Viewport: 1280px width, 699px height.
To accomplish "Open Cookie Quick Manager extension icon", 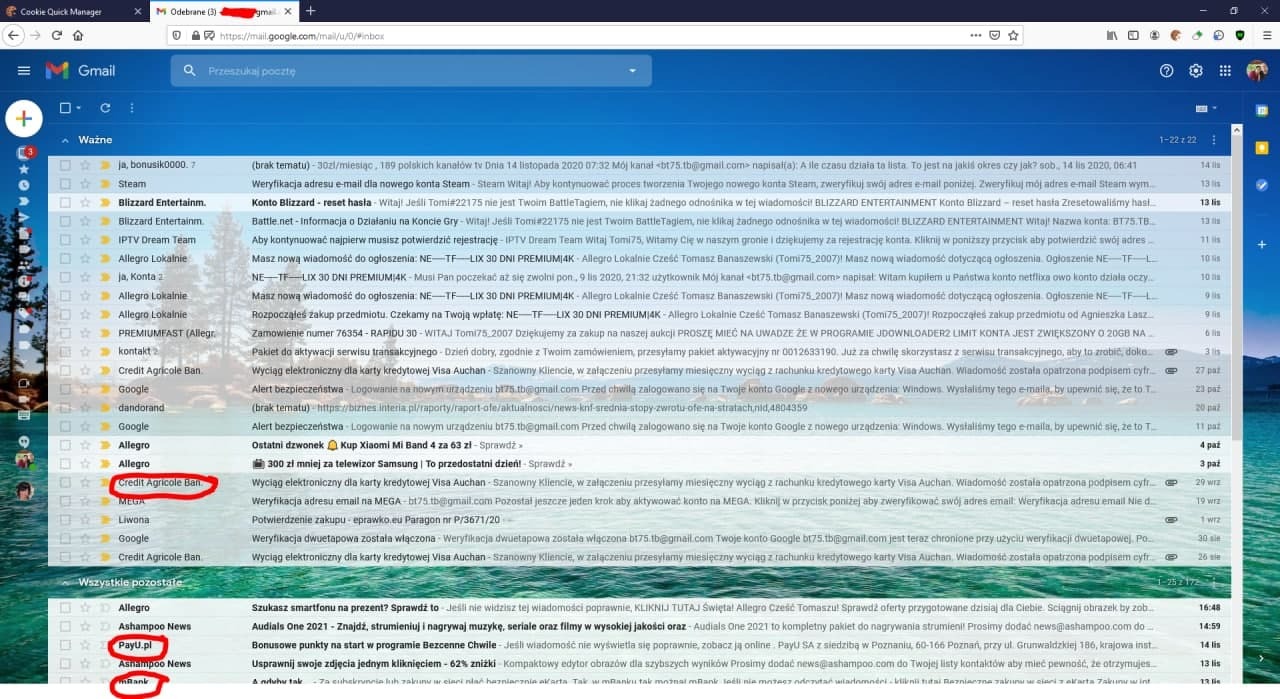I will [1176, 35].
